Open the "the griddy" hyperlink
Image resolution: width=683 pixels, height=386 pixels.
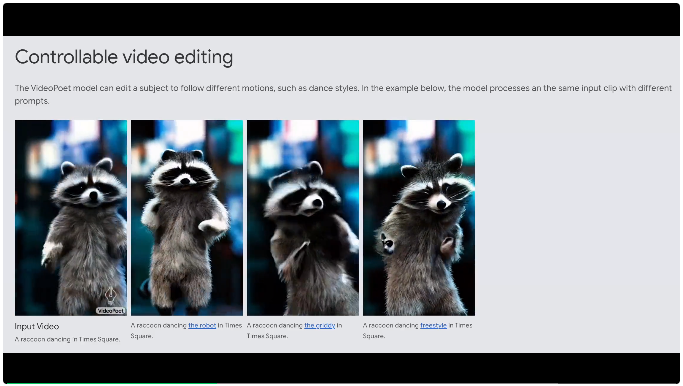320,325
